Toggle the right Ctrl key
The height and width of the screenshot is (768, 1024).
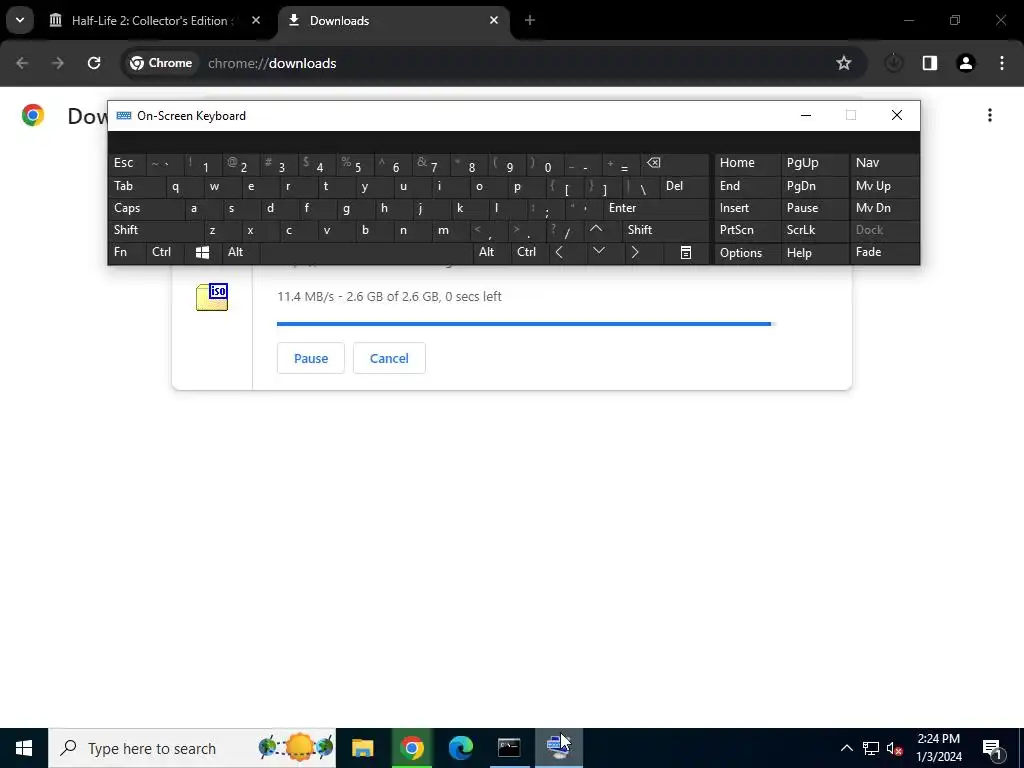[x=531, y=252]
